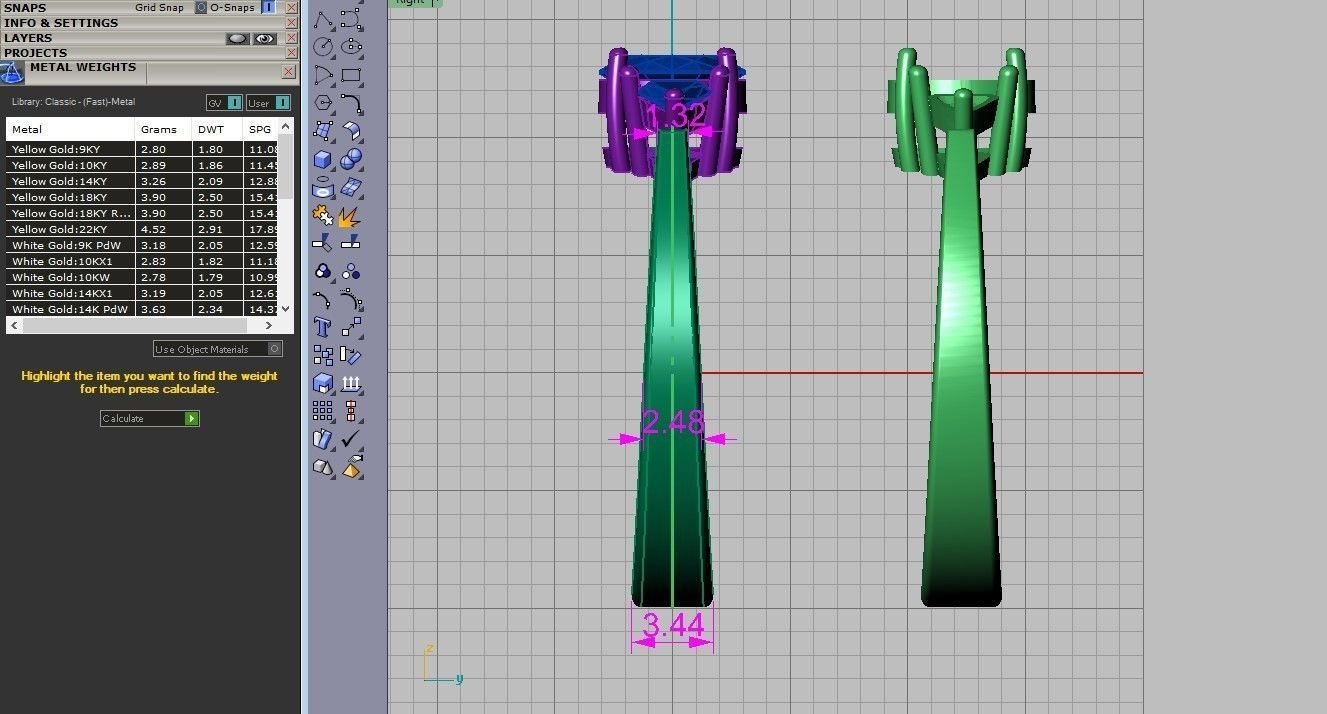Open the Use Object Materials dropdown
Image resolution: width=1327 pixels, height=714 pixels.
218,349
